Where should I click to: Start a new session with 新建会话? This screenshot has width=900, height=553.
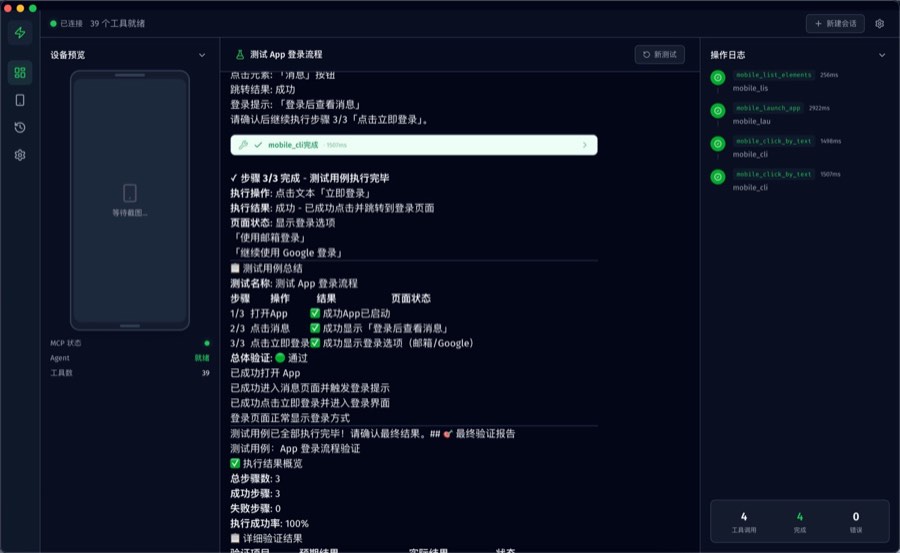(835, 24)
